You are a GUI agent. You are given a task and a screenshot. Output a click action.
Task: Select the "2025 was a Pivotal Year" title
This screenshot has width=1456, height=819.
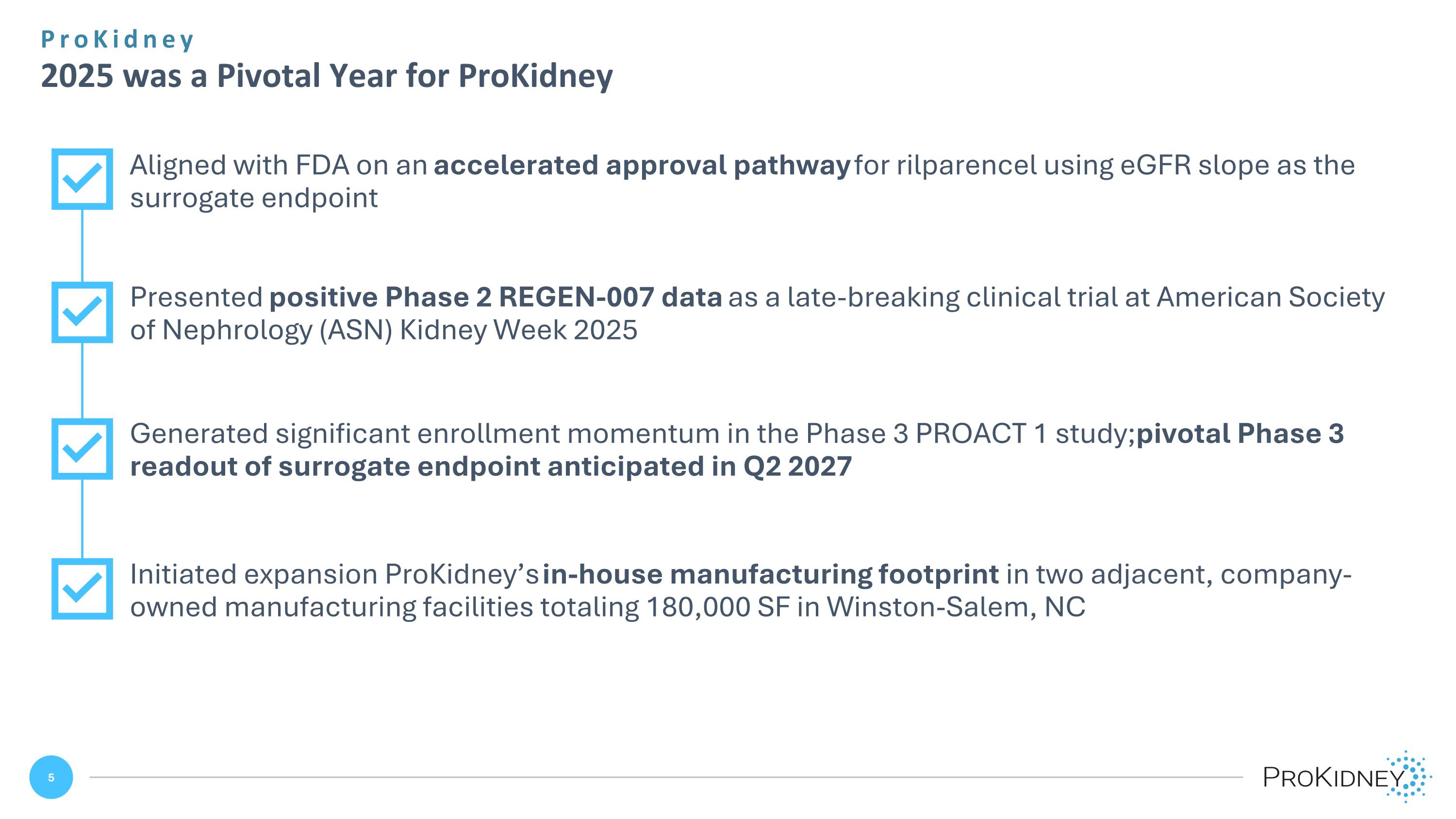point(327,76)
